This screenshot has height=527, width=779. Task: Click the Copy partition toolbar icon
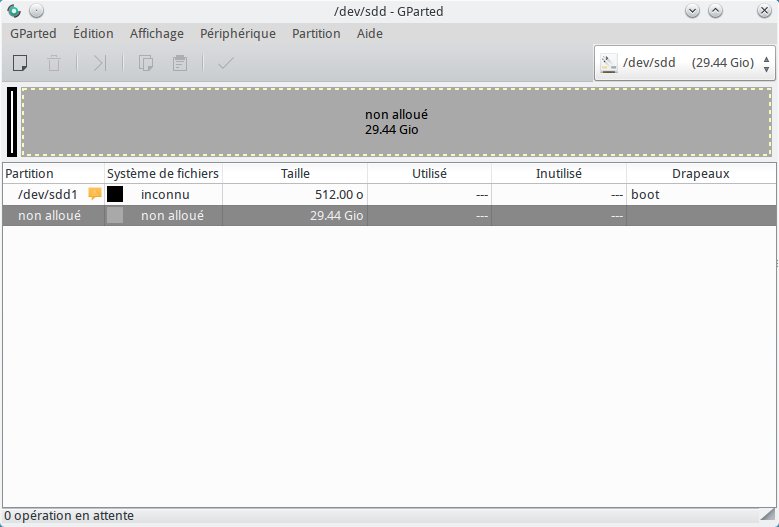146,63
